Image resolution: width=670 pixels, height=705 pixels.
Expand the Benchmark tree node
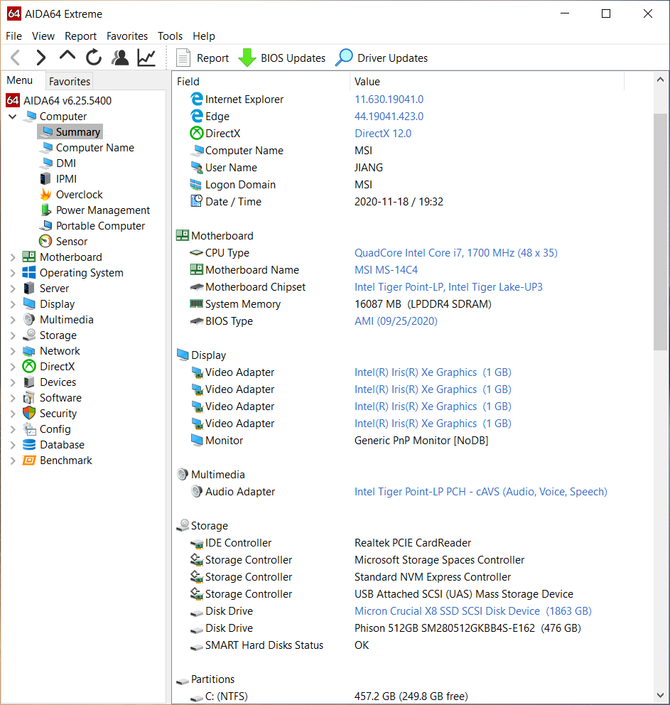[12, 461]
